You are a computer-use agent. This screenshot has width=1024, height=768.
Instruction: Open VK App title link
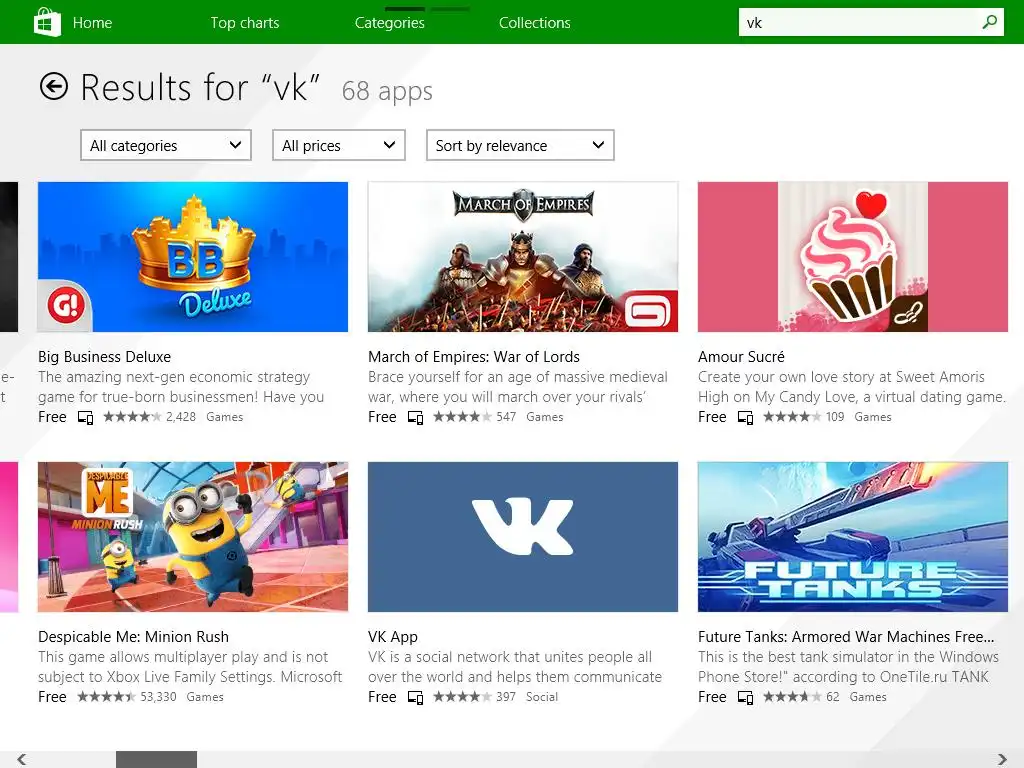coord(392,637)
